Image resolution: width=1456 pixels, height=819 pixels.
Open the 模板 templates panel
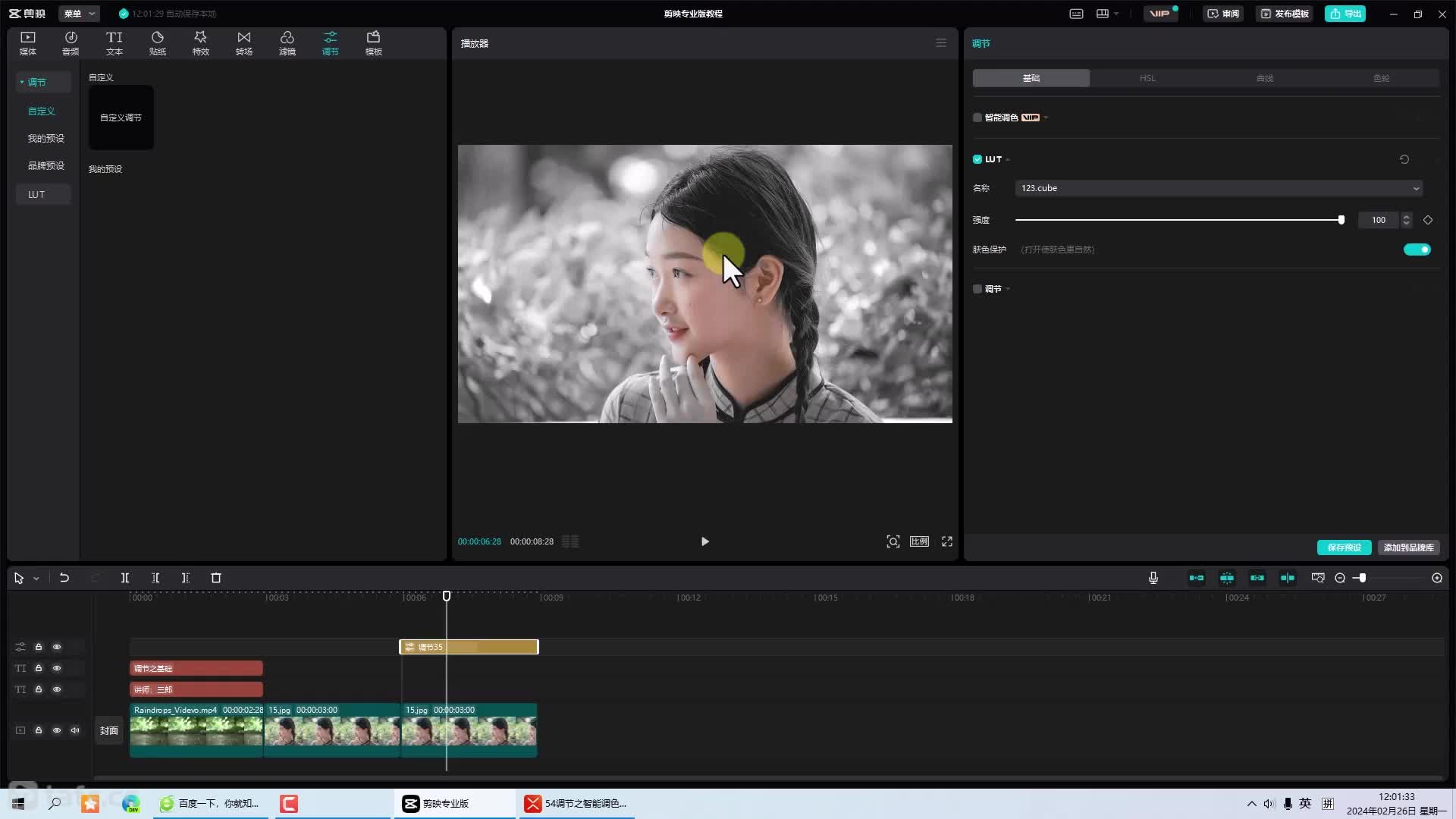click(x=374, y=43)
